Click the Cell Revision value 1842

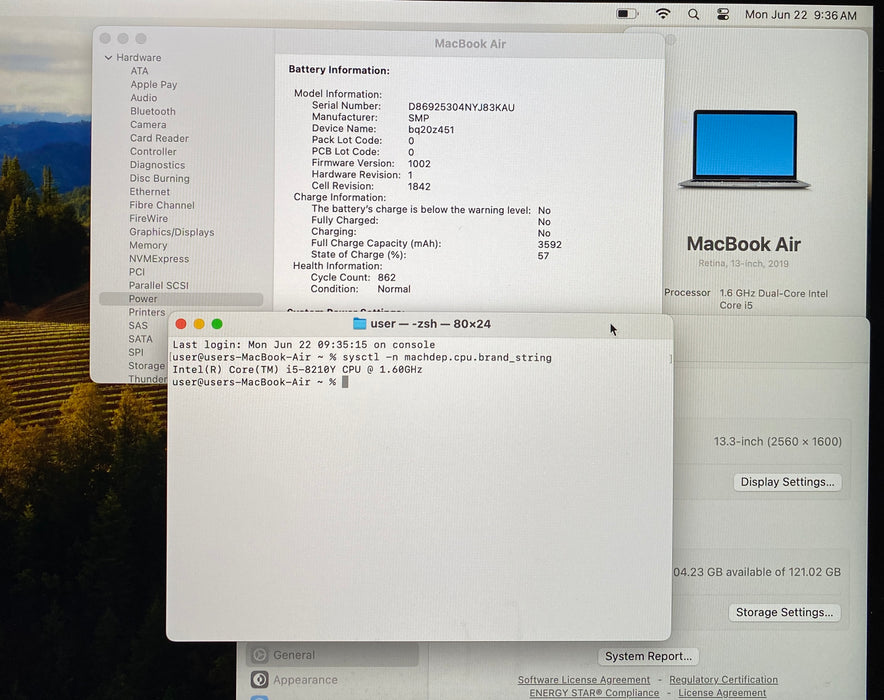point(419,187)
